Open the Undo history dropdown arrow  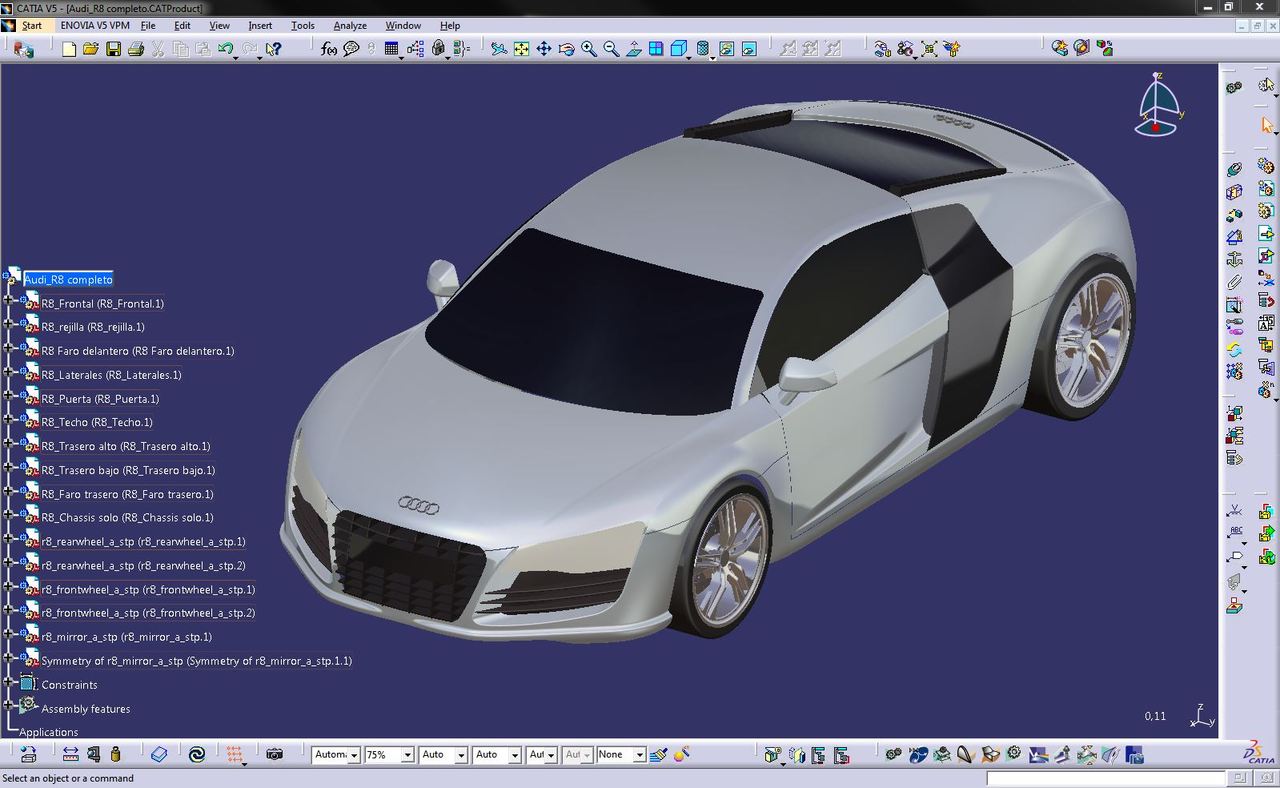click(236, 57)
